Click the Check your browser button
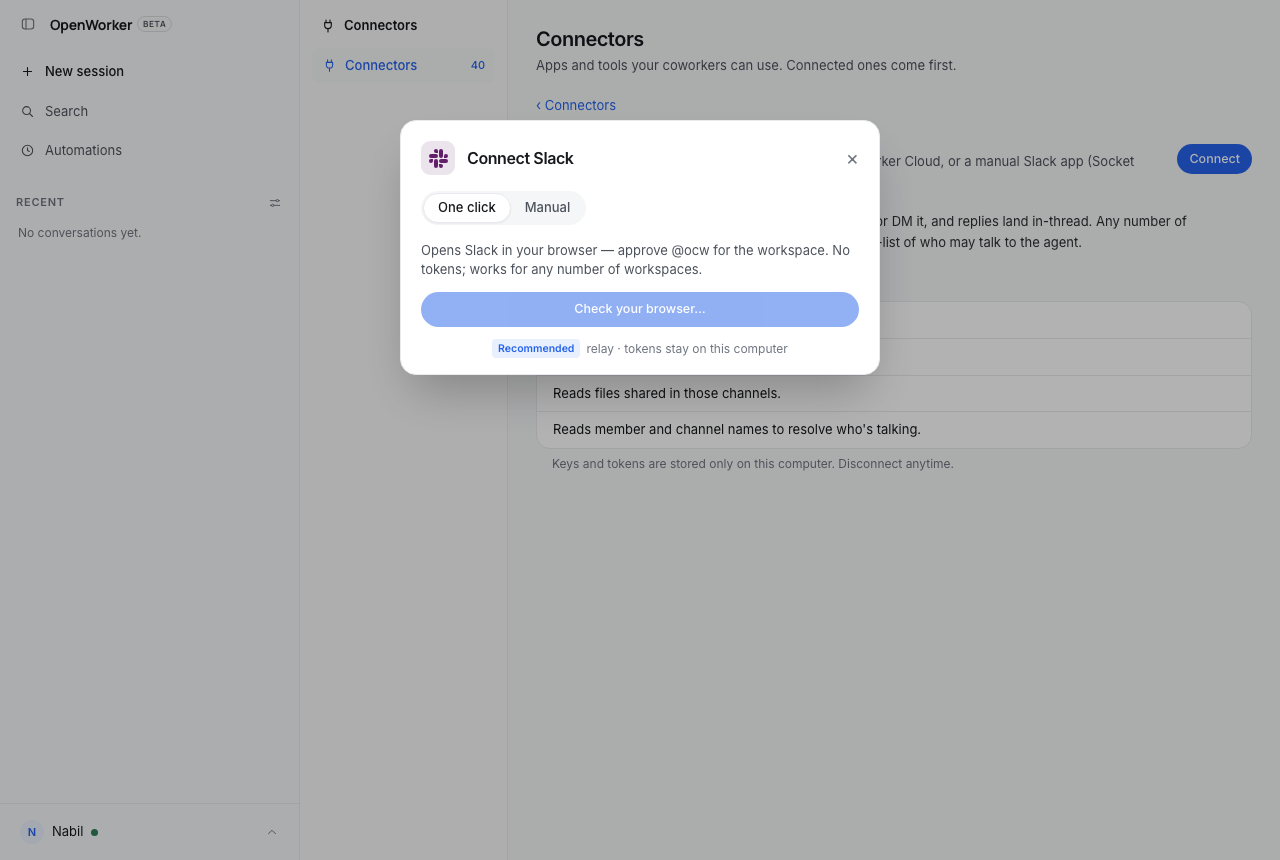 point(640,309)
